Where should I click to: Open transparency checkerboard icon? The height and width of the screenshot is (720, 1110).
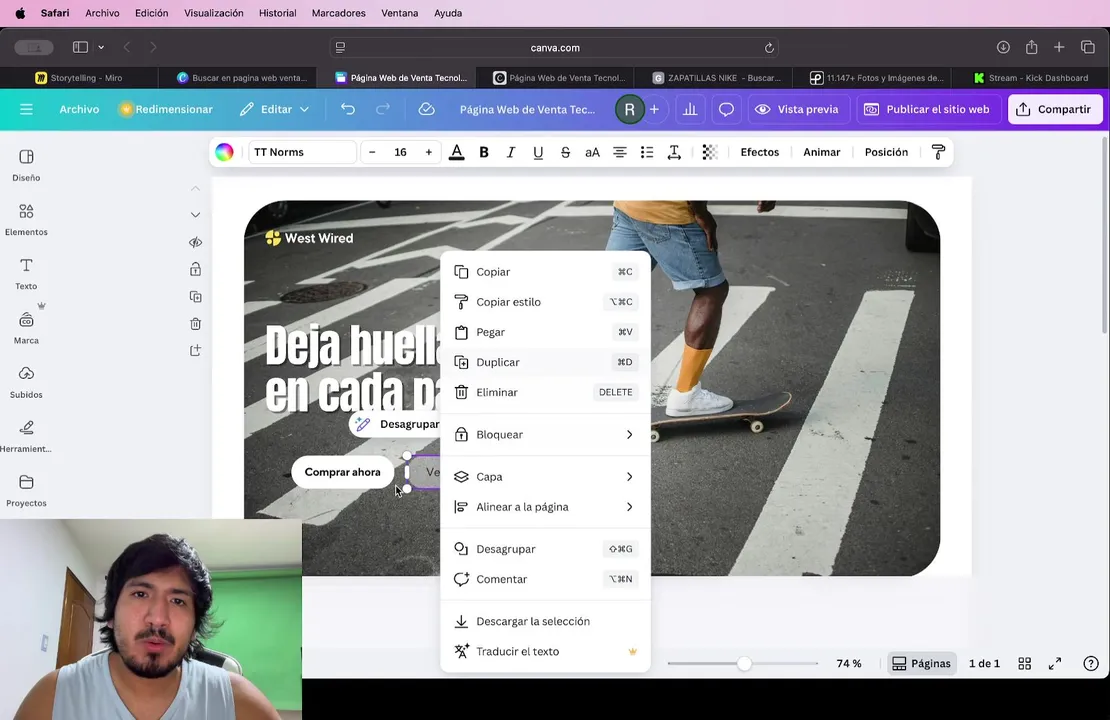point(709,152)
